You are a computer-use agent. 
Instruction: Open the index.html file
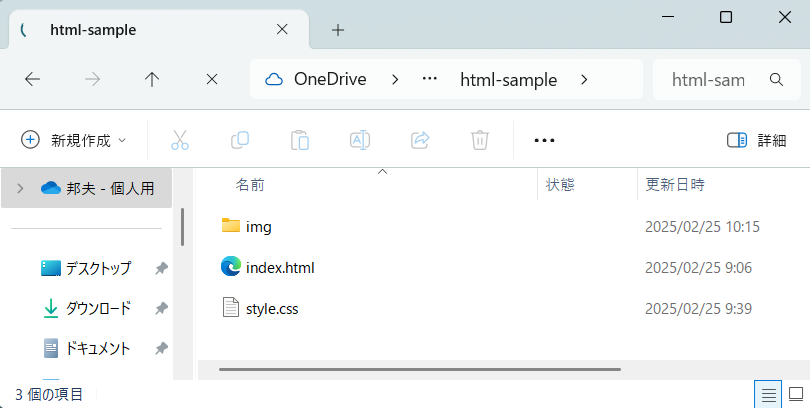click(x=279, y=267)
